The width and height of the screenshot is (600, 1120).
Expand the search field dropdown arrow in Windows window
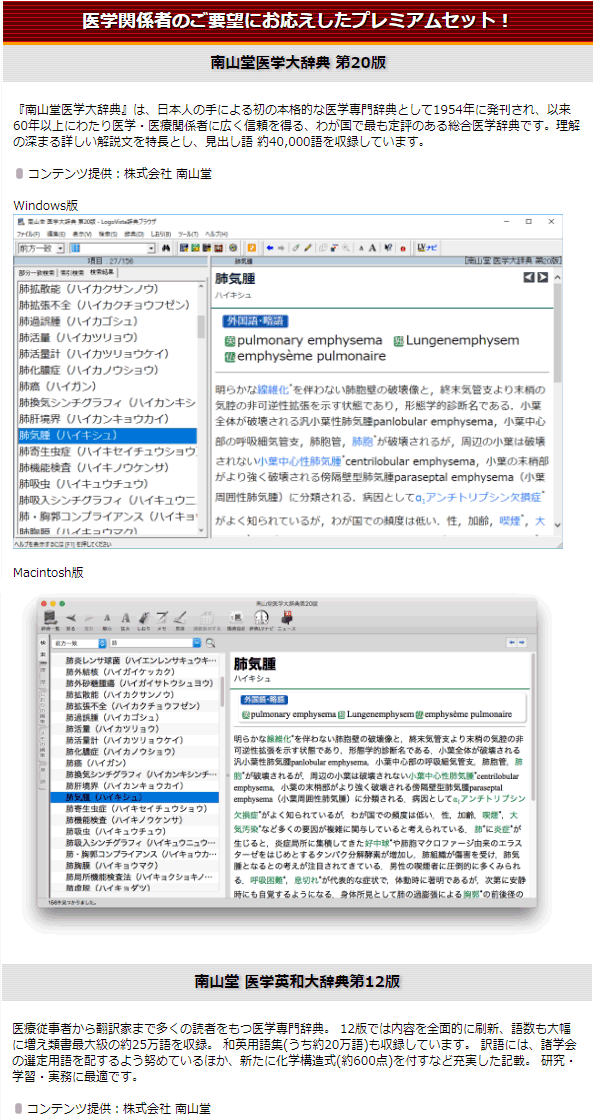click(151, 248)
